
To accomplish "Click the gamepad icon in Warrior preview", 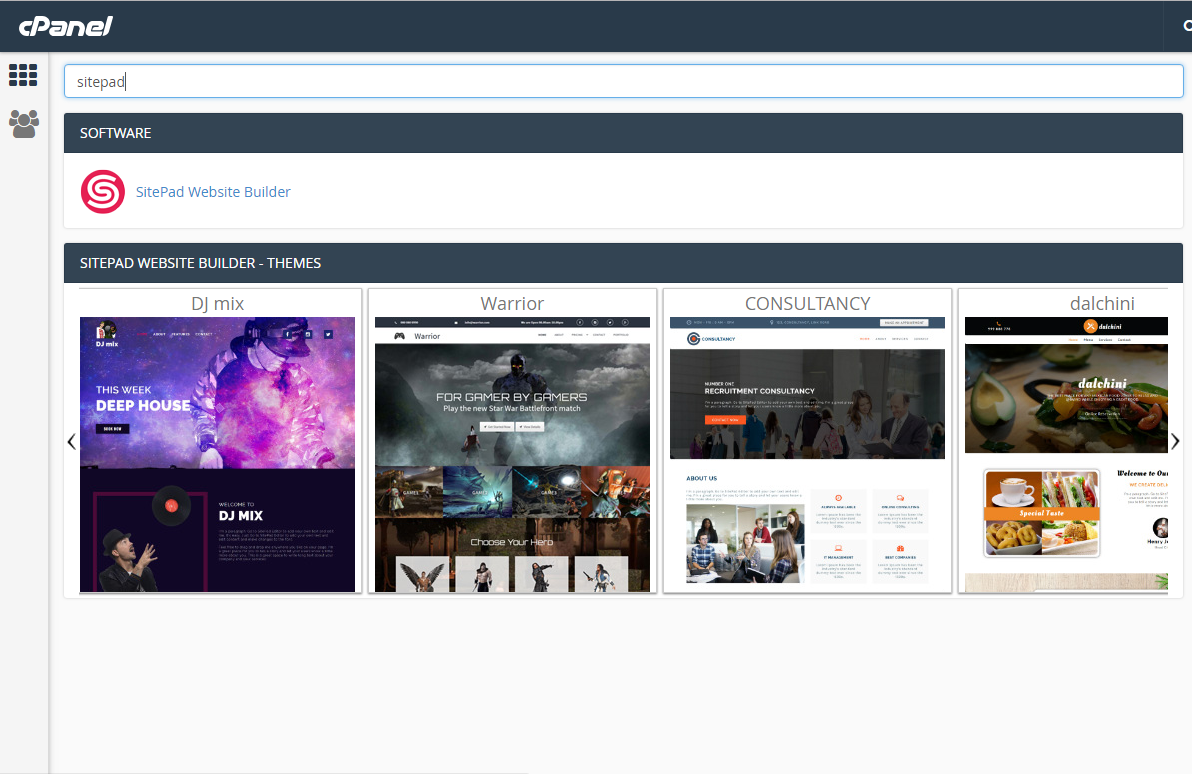I will [x=400, y=337].
